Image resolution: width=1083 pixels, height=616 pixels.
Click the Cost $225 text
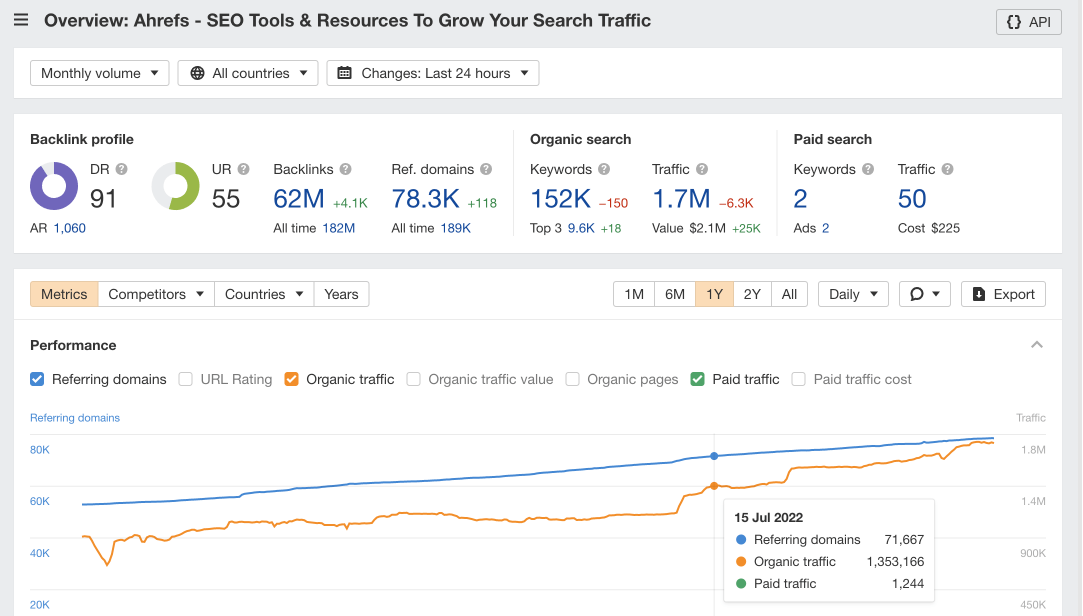coord(928,228)
